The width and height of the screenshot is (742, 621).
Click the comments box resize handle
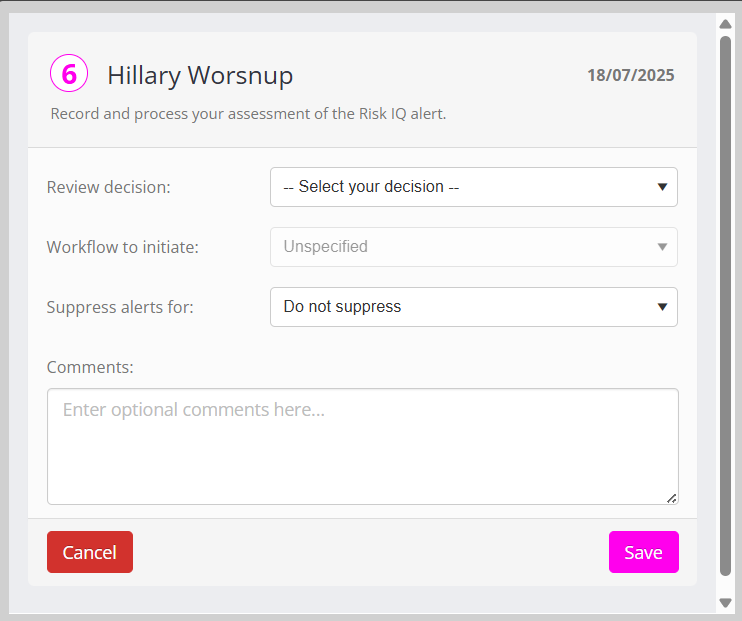click(671, 497)
